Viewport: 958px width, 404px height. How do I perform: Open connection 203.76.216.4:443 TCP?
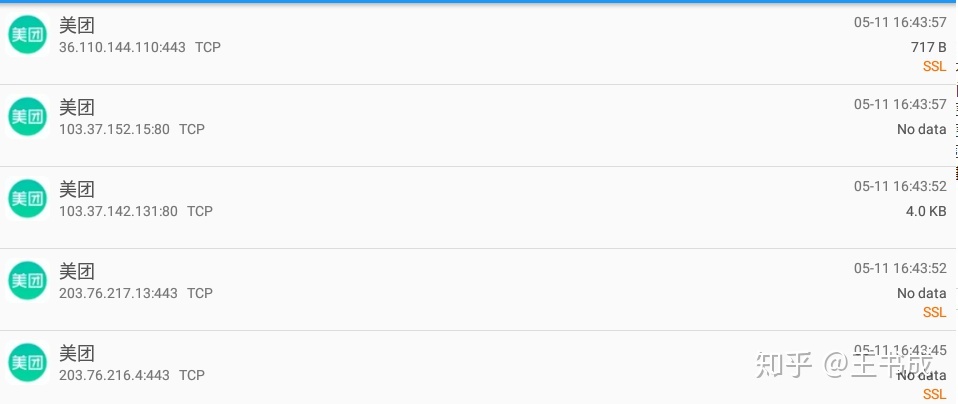[477, 367]
